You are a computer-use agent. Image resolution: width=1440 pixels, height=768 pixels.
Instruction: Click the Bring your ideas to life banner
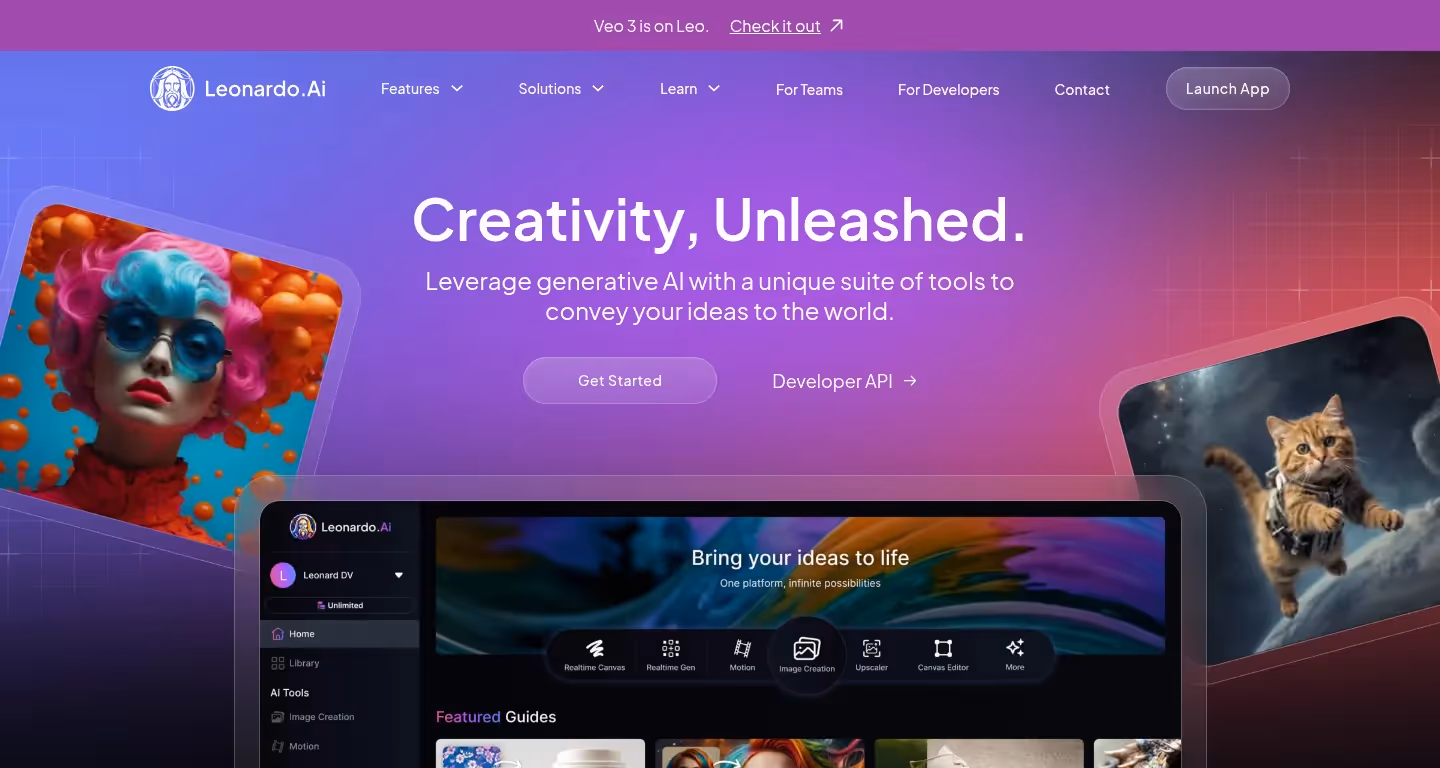[x=800, y=585]
